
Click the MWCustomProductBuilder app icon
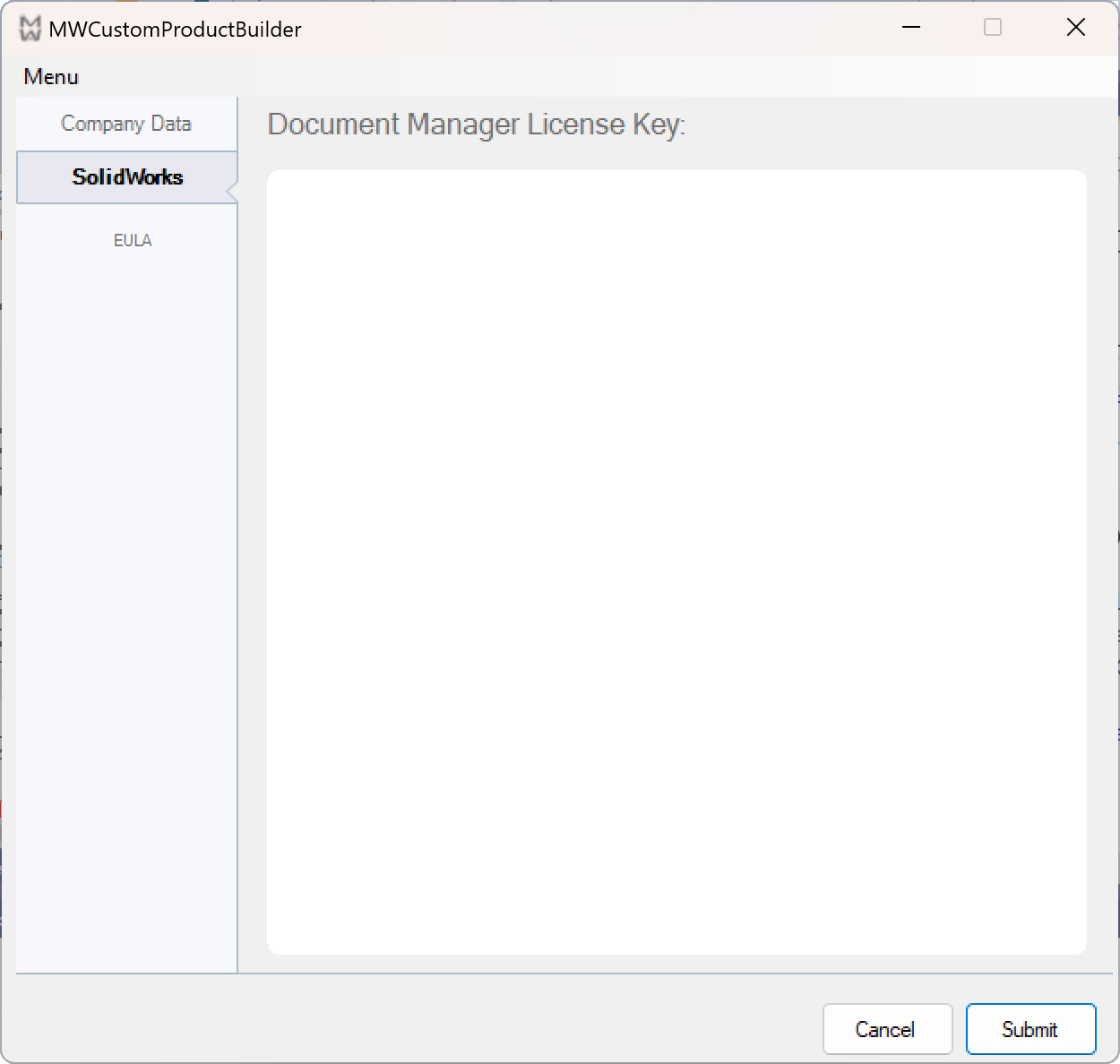pyautogui.click(x=30, y=29)
